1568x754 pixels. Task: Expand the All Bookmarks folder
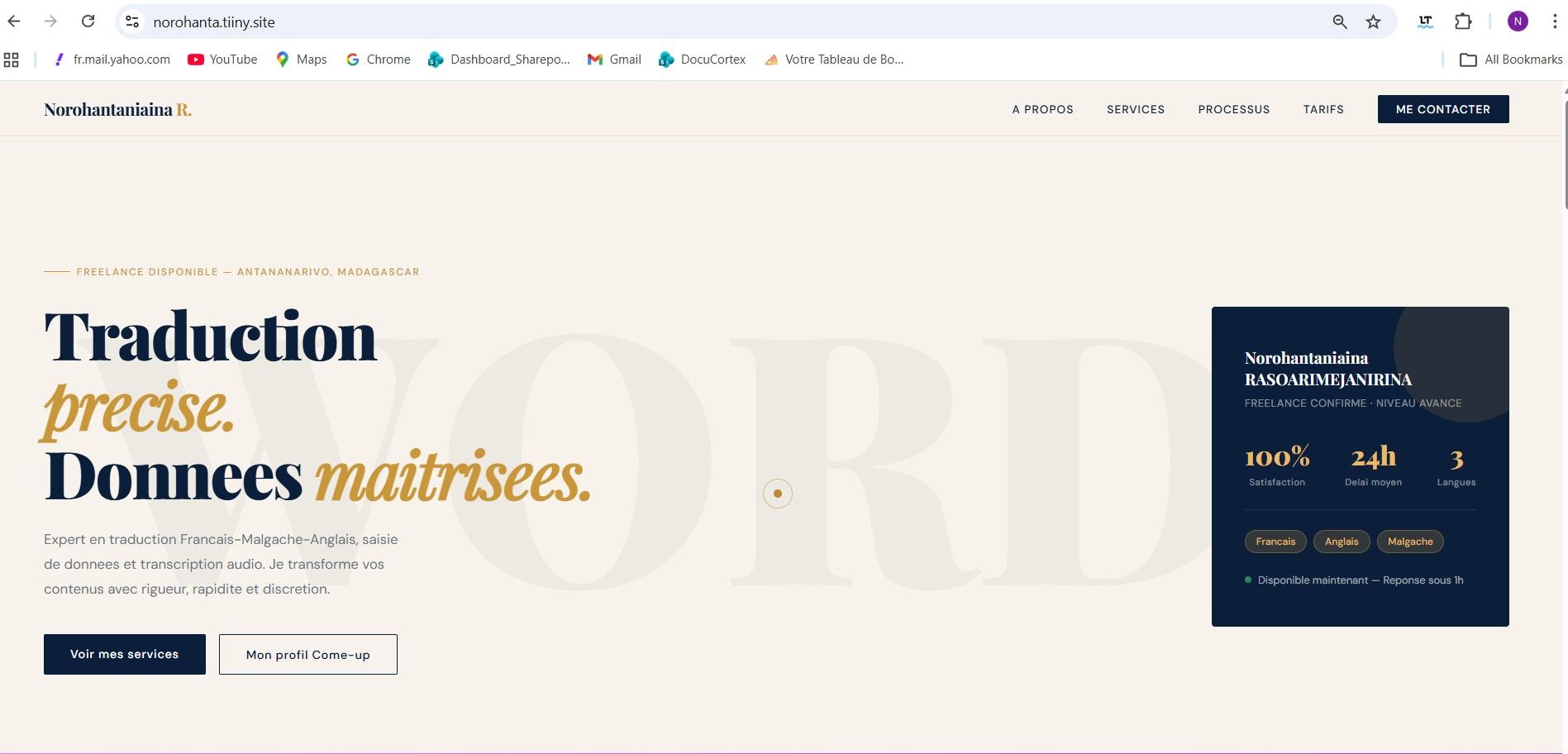pos(1511,60)
